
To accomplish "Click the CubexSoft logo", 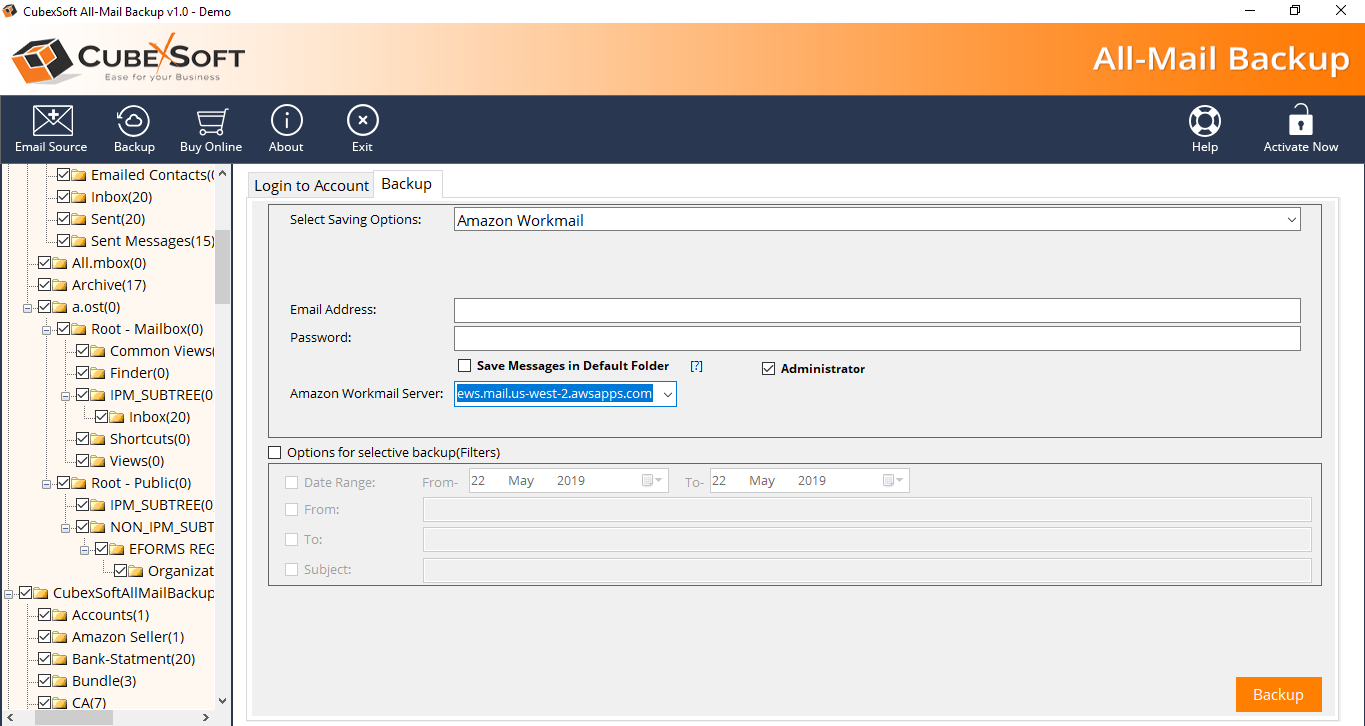I will click(128, 59).
